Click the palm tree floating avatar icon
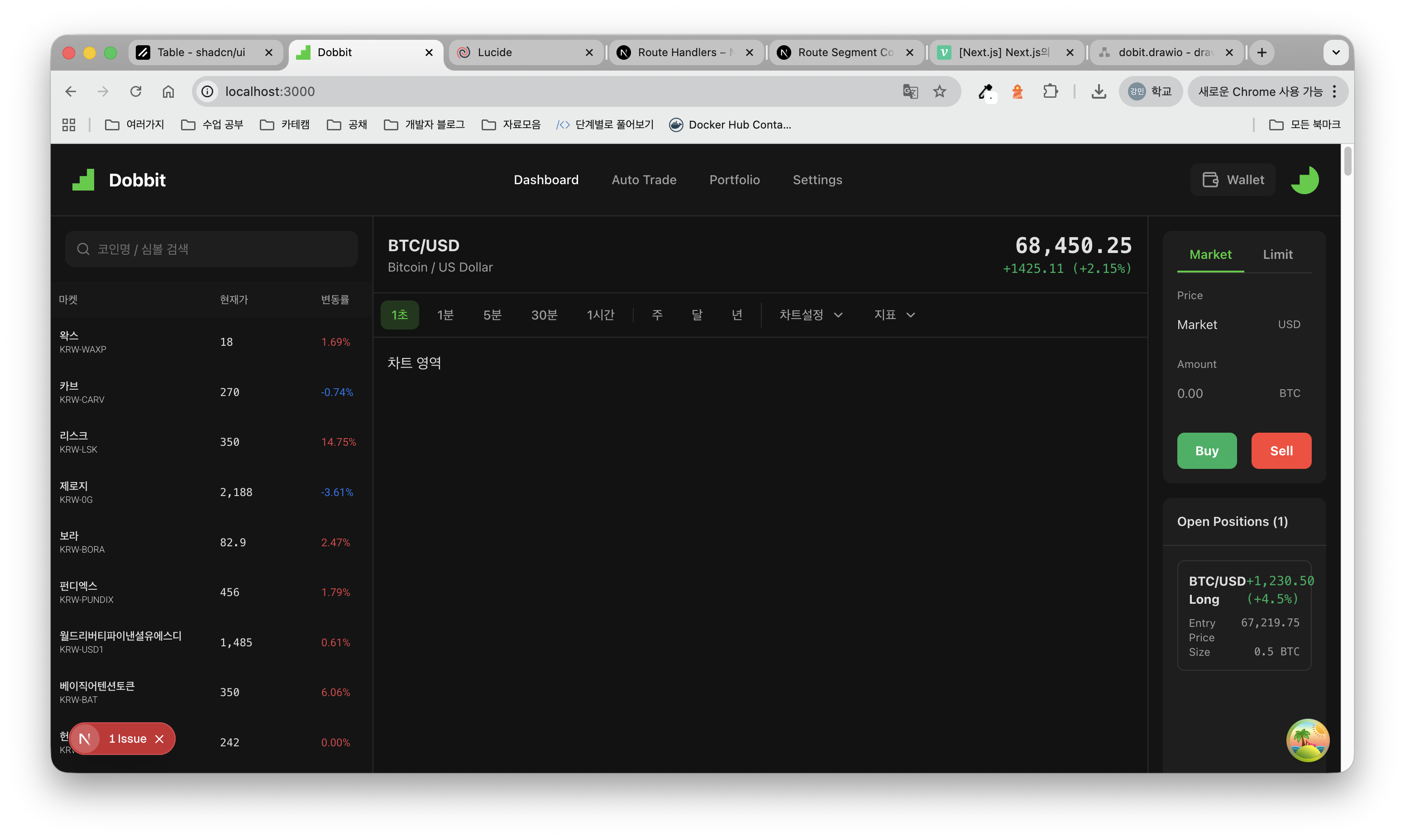This screenshot has height=840, width=1405. point(1307,740)
